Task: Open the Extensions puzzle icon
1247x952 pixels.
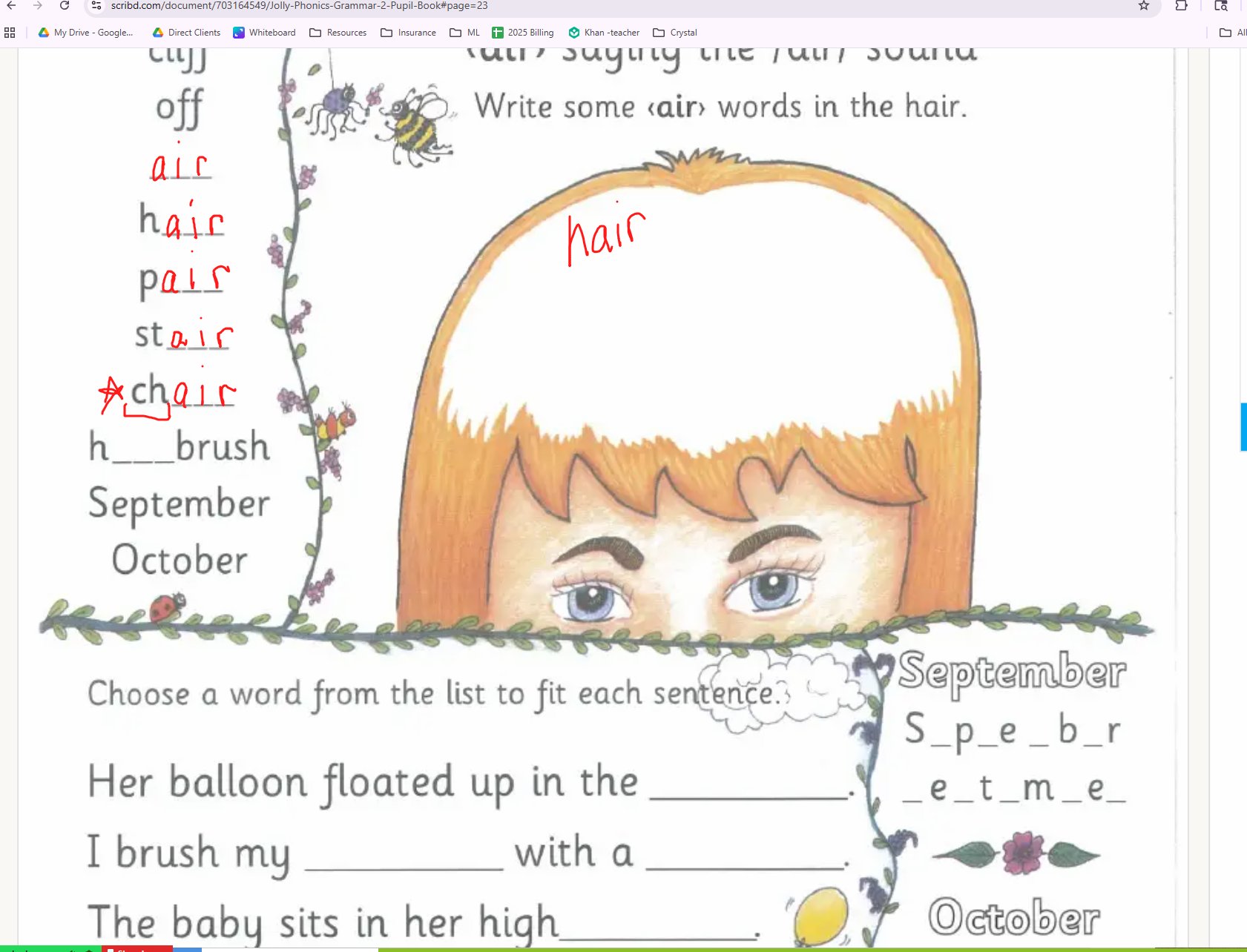Action: point(1182,6)
